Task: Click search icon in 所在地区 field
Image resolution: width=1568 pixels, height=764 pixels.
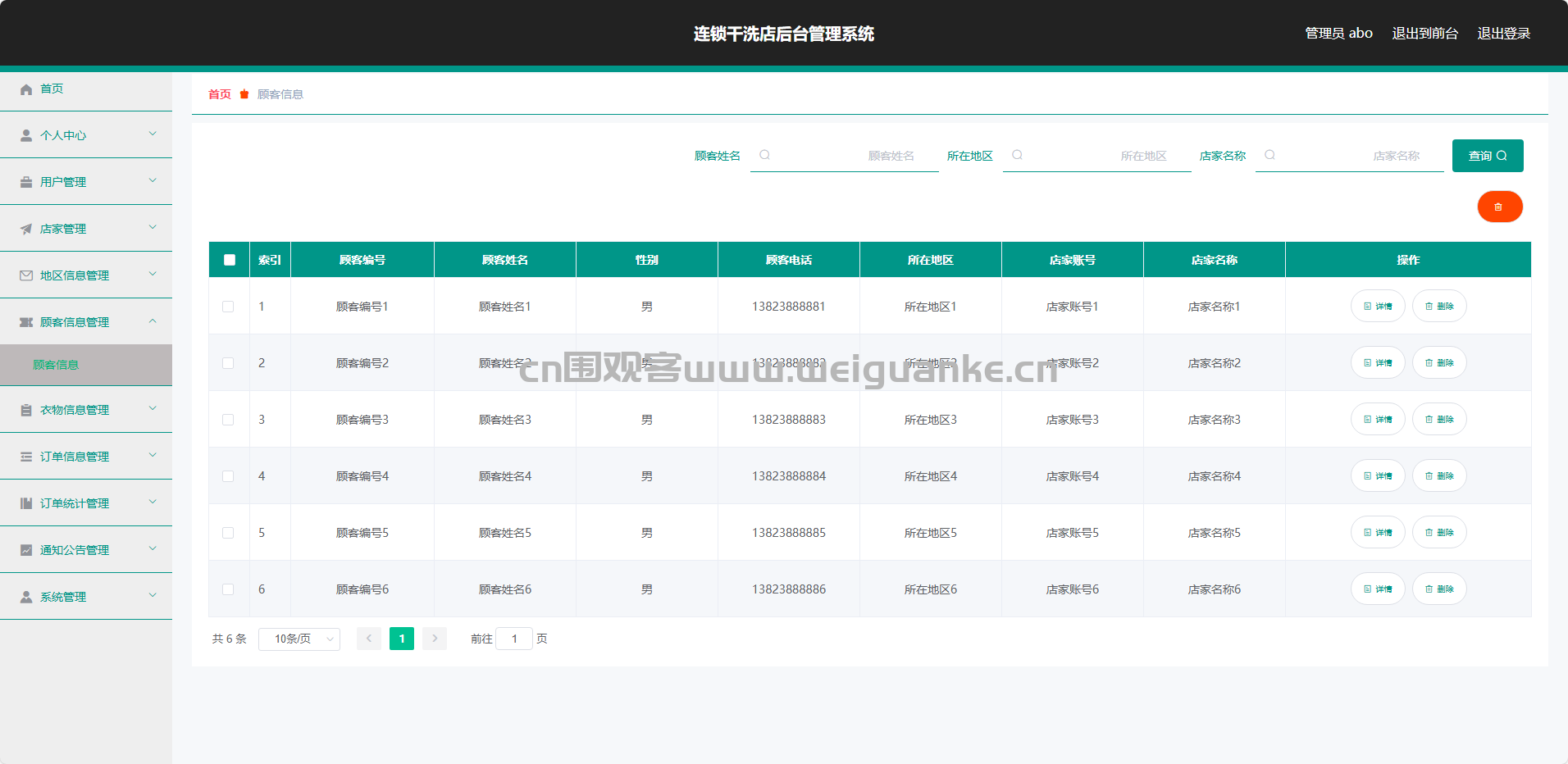Action: point(1017,155)
